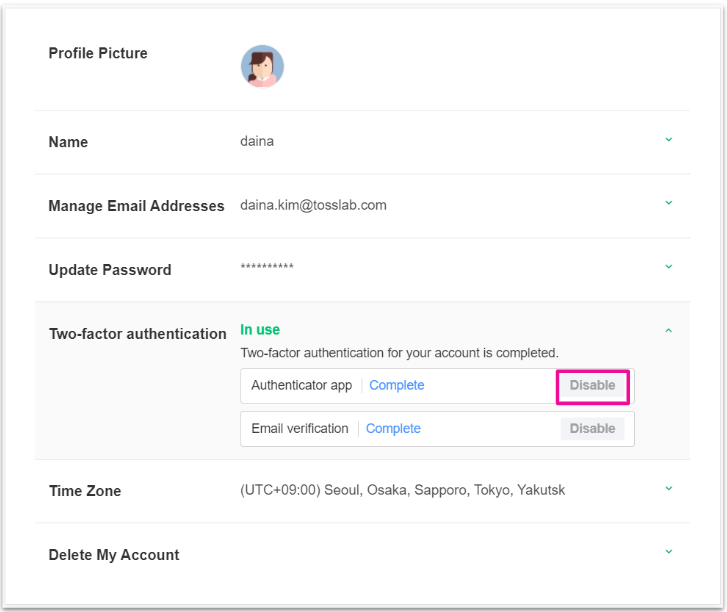Expand the Manage Email Addresses chevron
Screen dimensions: 727x612
669,203
